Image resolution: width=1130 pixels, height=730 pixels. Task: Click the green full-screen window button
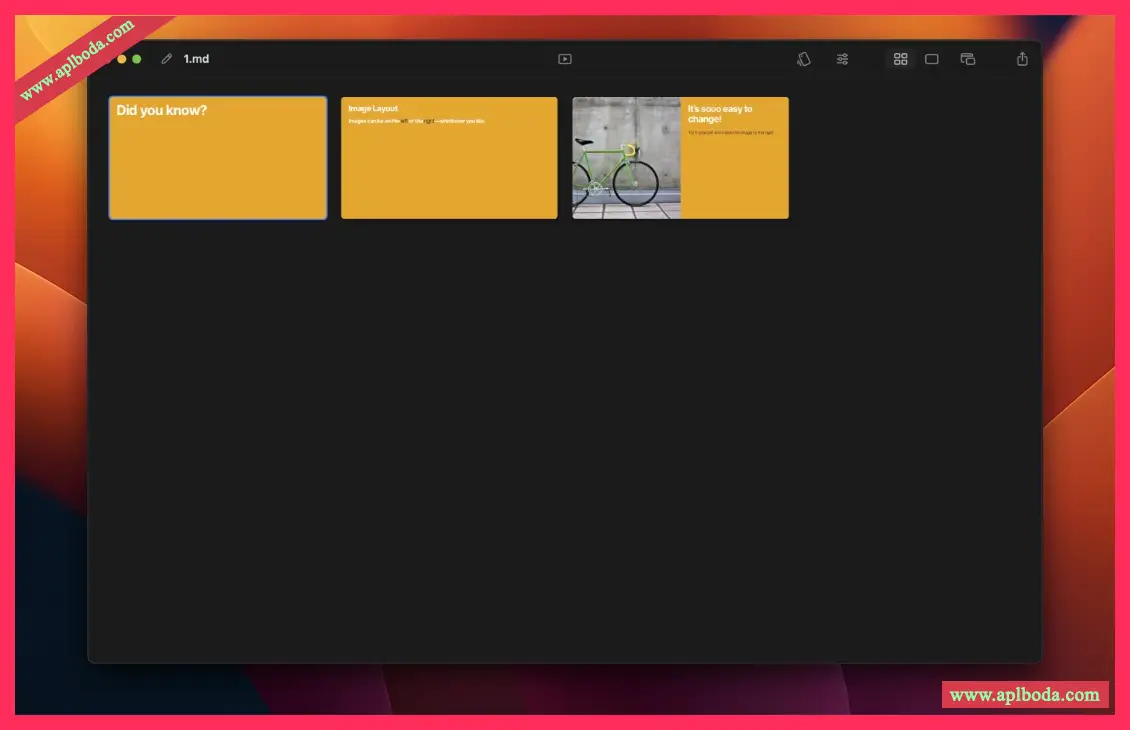137,59
